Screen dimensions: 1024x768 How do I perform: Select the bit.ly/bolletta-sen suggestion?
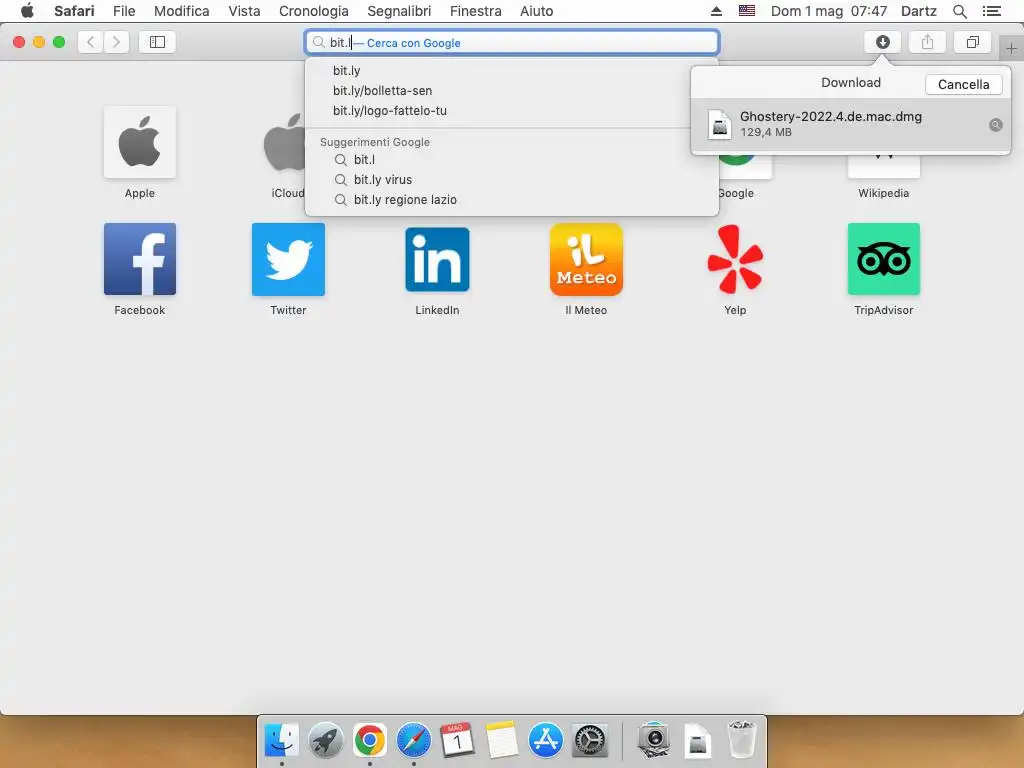[512, 91]
